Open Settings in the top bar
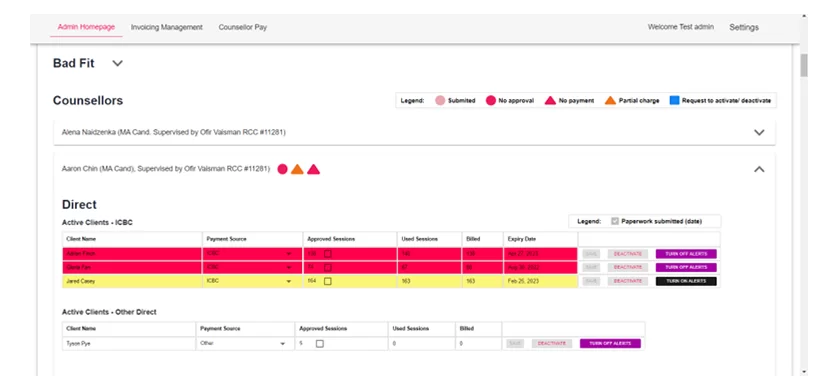This screenshot has height=390, width=834. pos(744,27)
